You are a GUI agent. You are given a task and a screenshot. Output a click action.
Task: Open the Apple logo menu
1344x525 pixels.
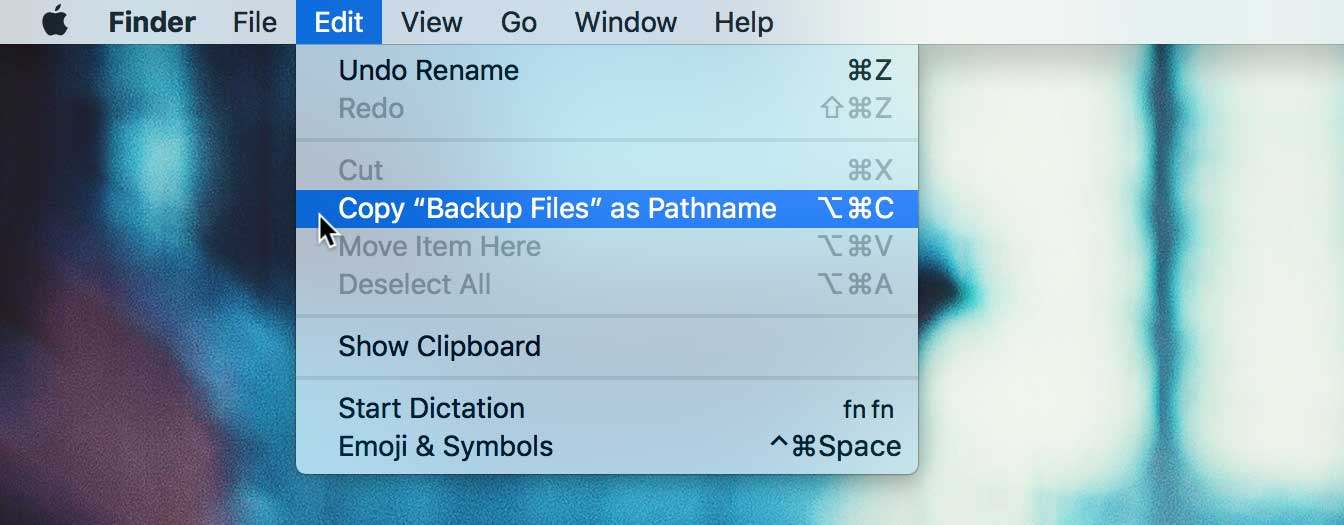click(55, 22)
